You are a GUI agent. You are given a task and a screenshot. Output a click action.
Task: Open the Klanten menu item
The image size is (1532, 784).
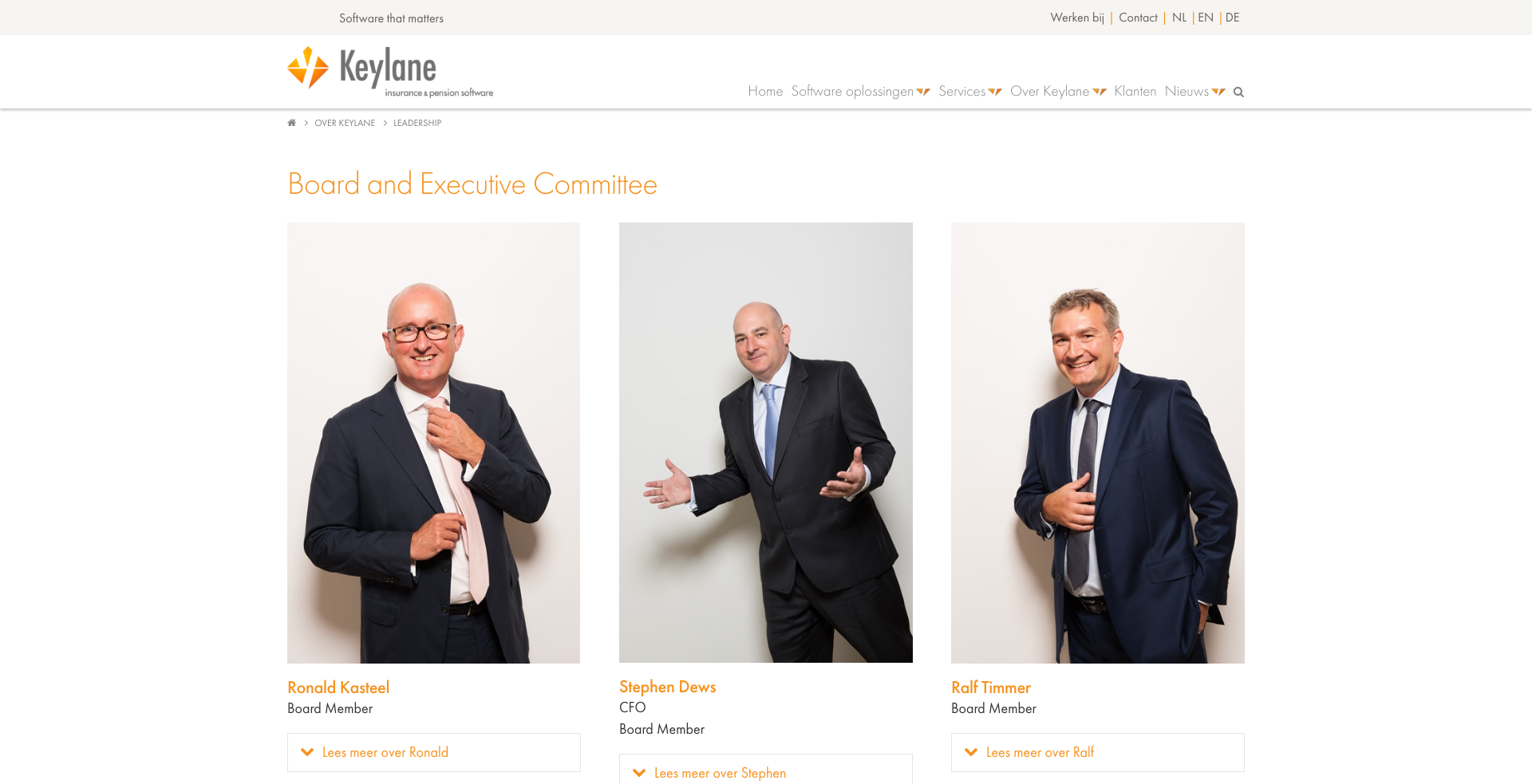pyautogui.click(x=1135, y=92)
